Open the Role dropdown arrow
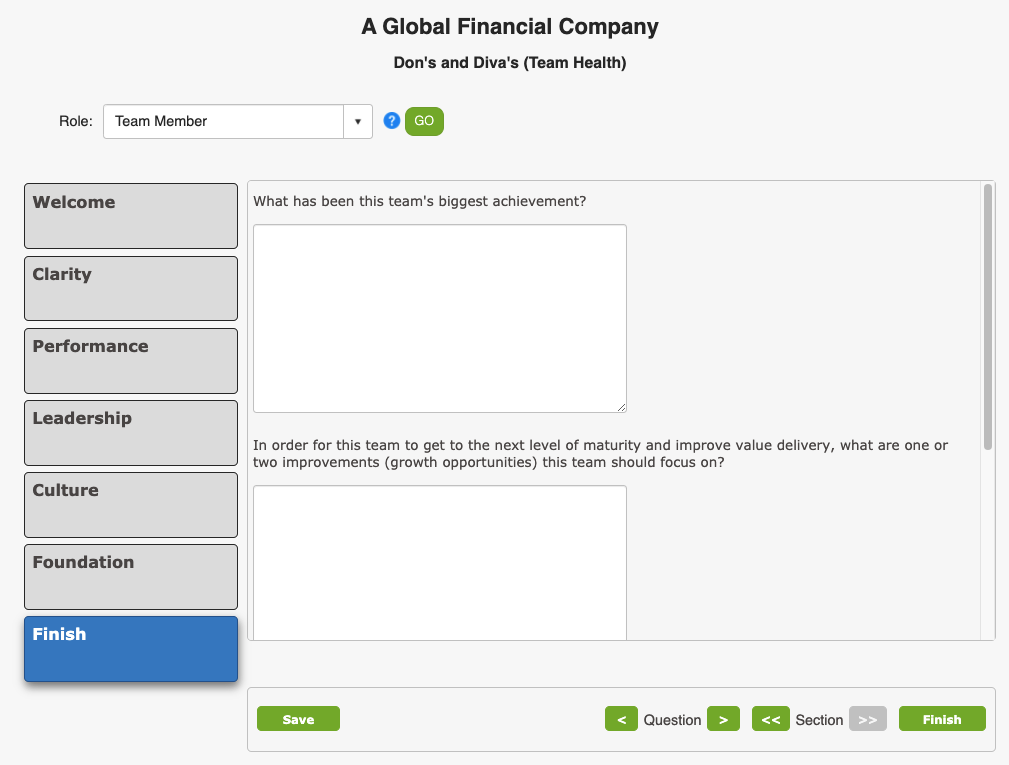 (x=358, y=122)
